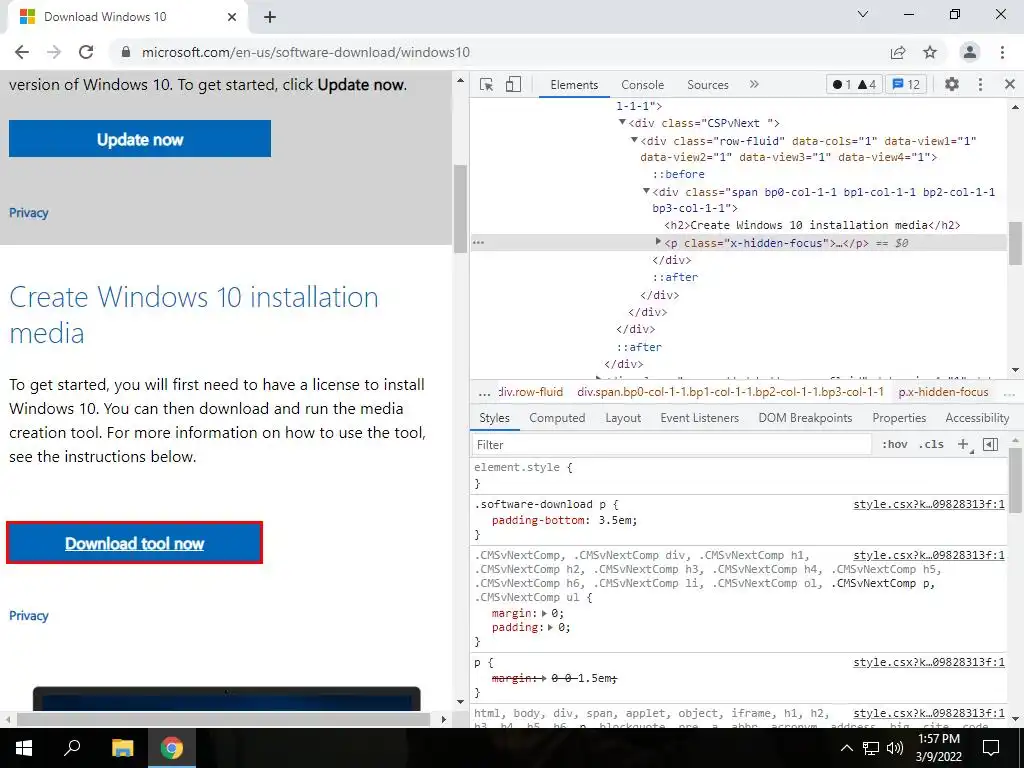Click the errors and warnings counter

(x=854, y=84)
